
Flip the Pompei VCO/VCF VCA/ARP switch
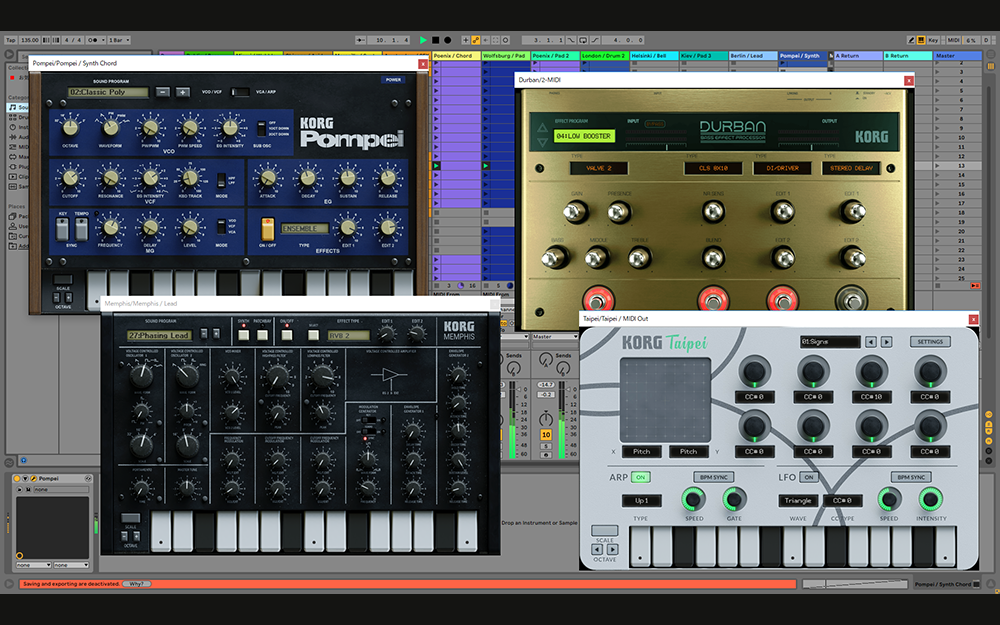(x=240, y=92)
